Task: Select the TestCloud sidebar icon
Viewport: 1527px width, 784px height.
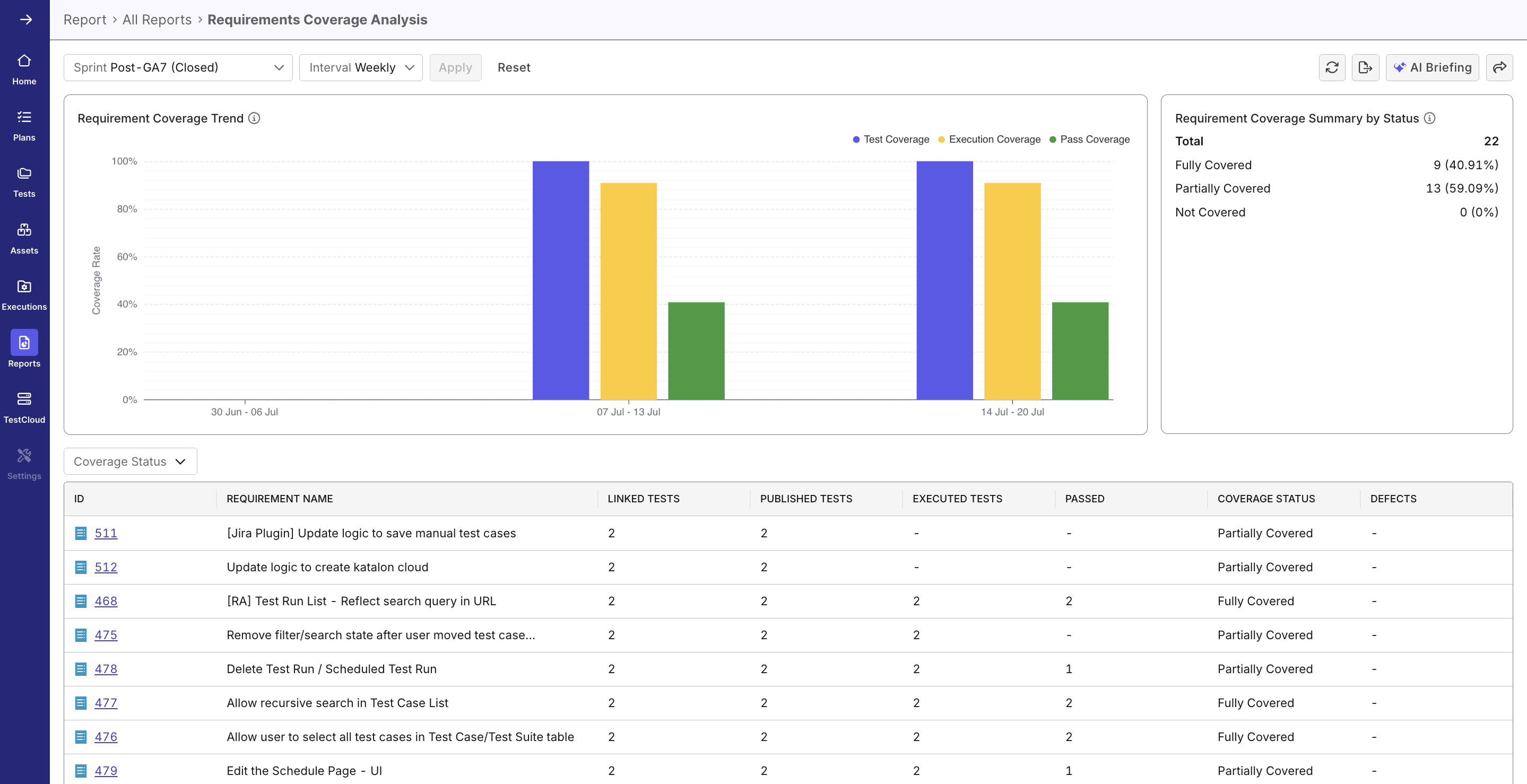Action: pos(24,406)
